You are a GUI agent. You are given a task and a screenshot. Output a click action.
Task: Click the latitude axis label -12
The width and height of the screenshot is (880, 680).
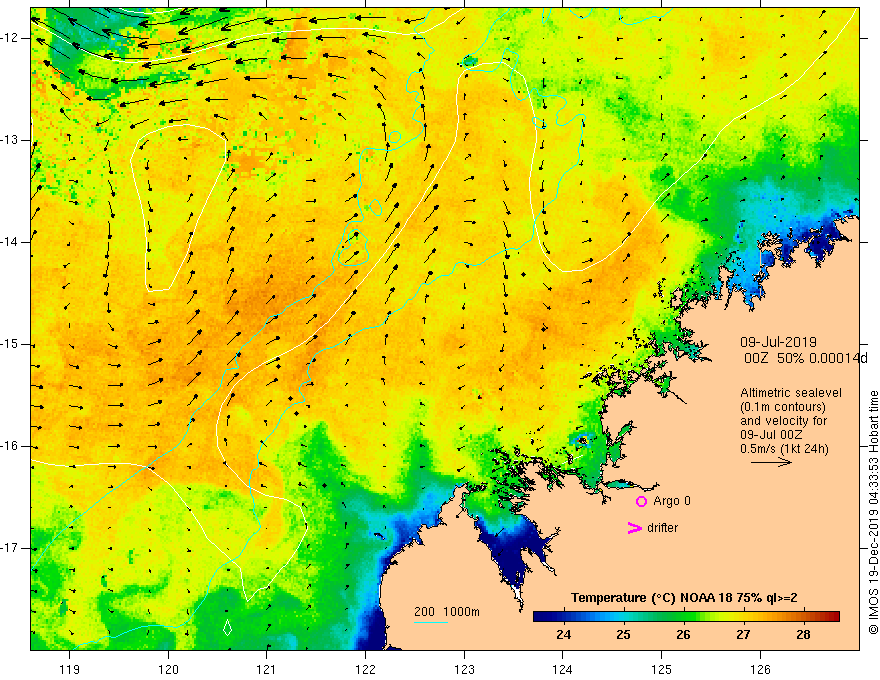11,38
